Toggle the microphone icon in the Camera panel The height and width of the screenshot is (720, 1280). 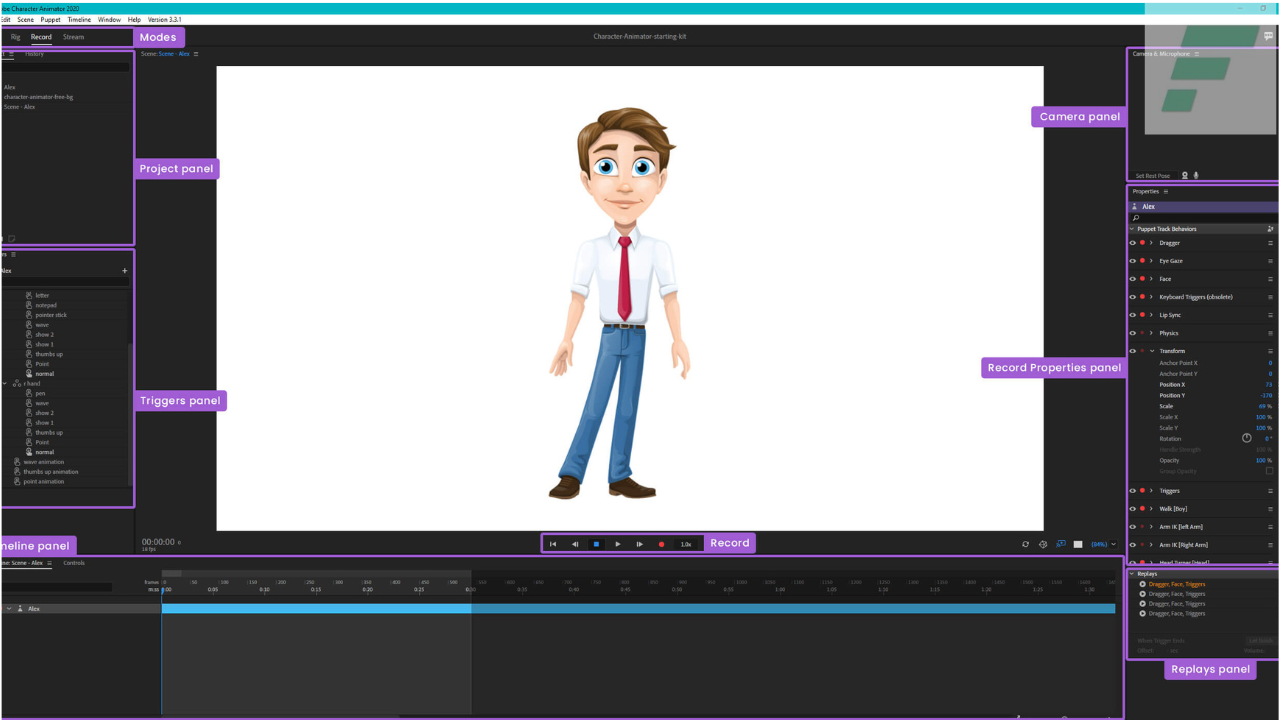tap(1196, 175)
